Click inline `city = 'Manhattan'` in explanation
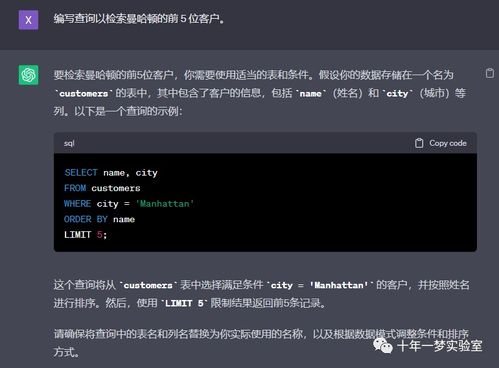 point(320,285)
